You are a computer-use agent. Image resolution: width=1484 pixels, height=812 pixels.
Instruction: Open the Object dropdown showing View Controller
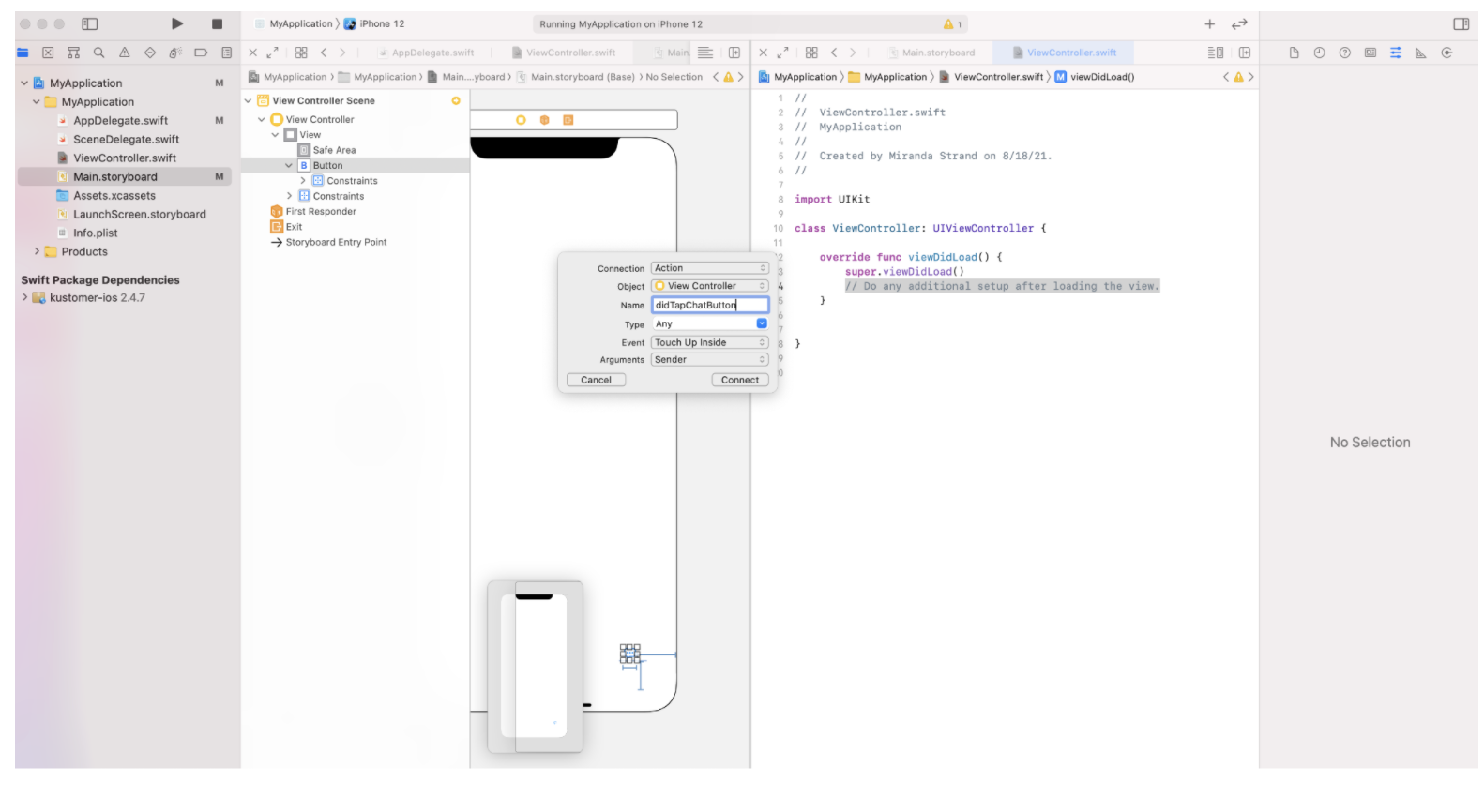[710, 286]
